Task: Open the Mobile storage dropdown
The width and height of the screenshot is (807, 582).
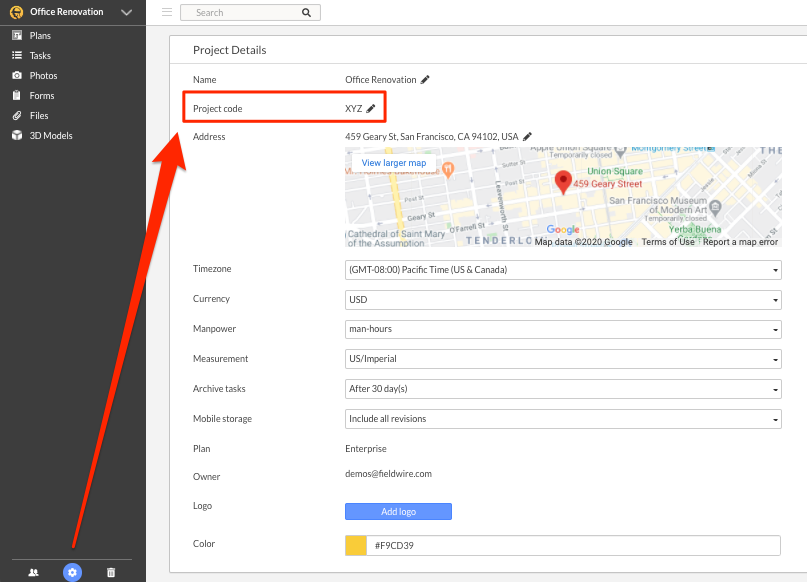Action: (563, 419)
